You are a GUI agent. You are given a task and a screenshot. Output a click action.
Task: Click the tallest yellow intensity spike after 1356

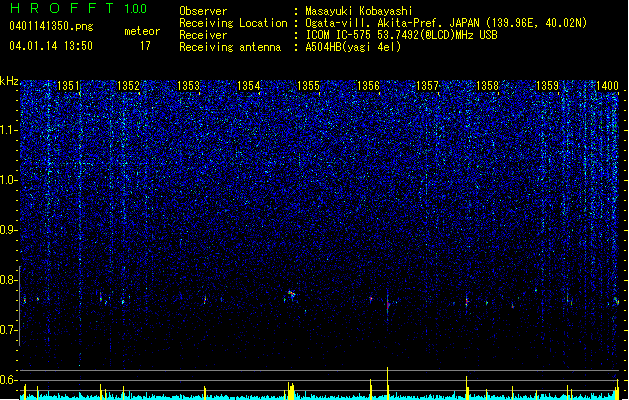pyautogui.click(x=388, y=383)
